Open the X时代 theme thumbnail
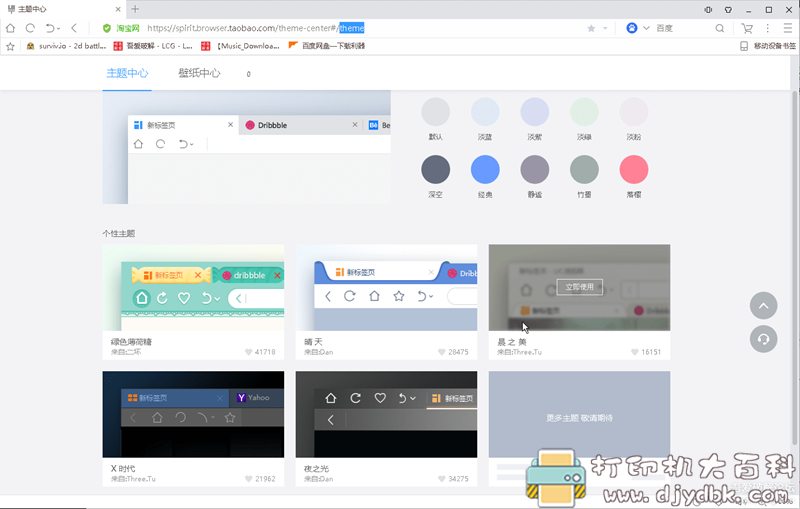Screen dimensions: 800x509 pyautogui.click(x=193, y=414)
